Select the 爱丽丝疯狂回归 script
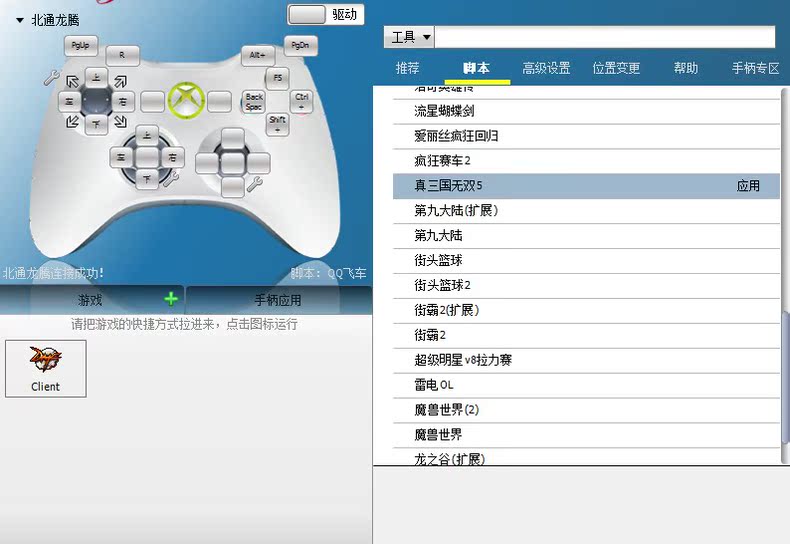790x544 pixels. point(586,136)
